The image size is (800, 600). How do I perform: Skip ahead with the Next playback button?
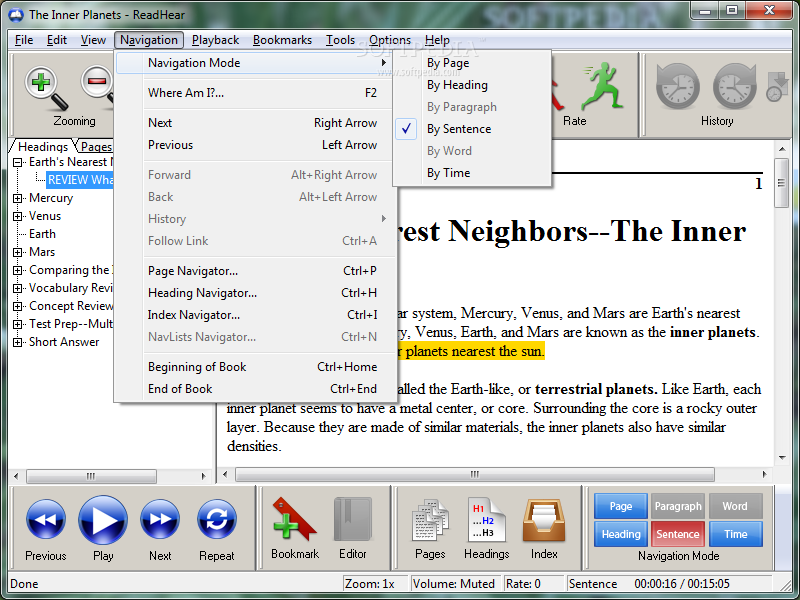tap(160, 519)
